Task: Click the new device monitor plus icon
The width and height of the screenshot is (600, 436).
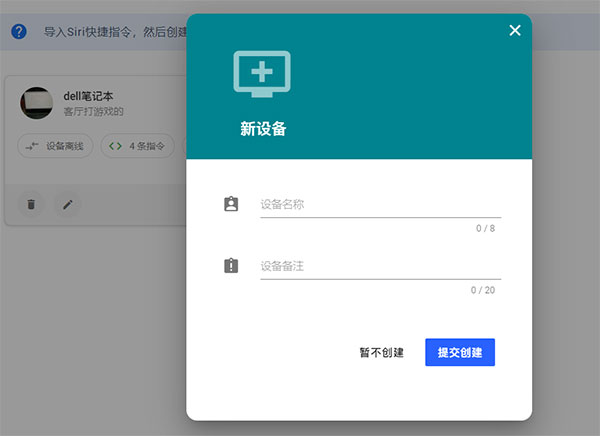Action: [262, 74]
